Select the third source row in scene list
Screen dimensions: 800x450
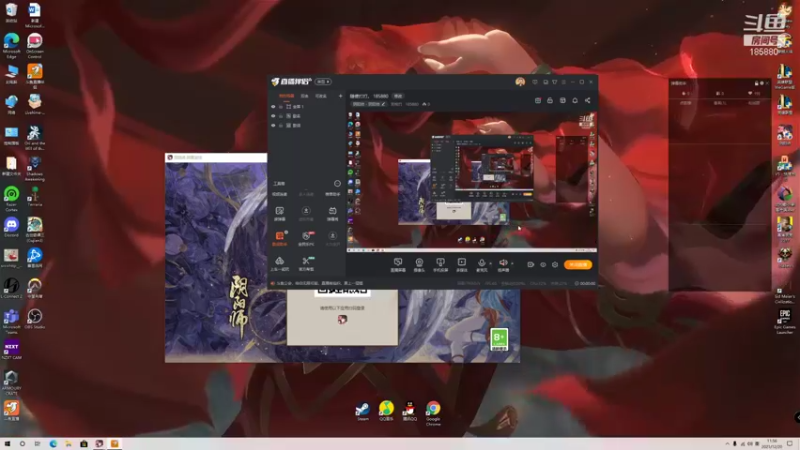[x=307, y=125]
